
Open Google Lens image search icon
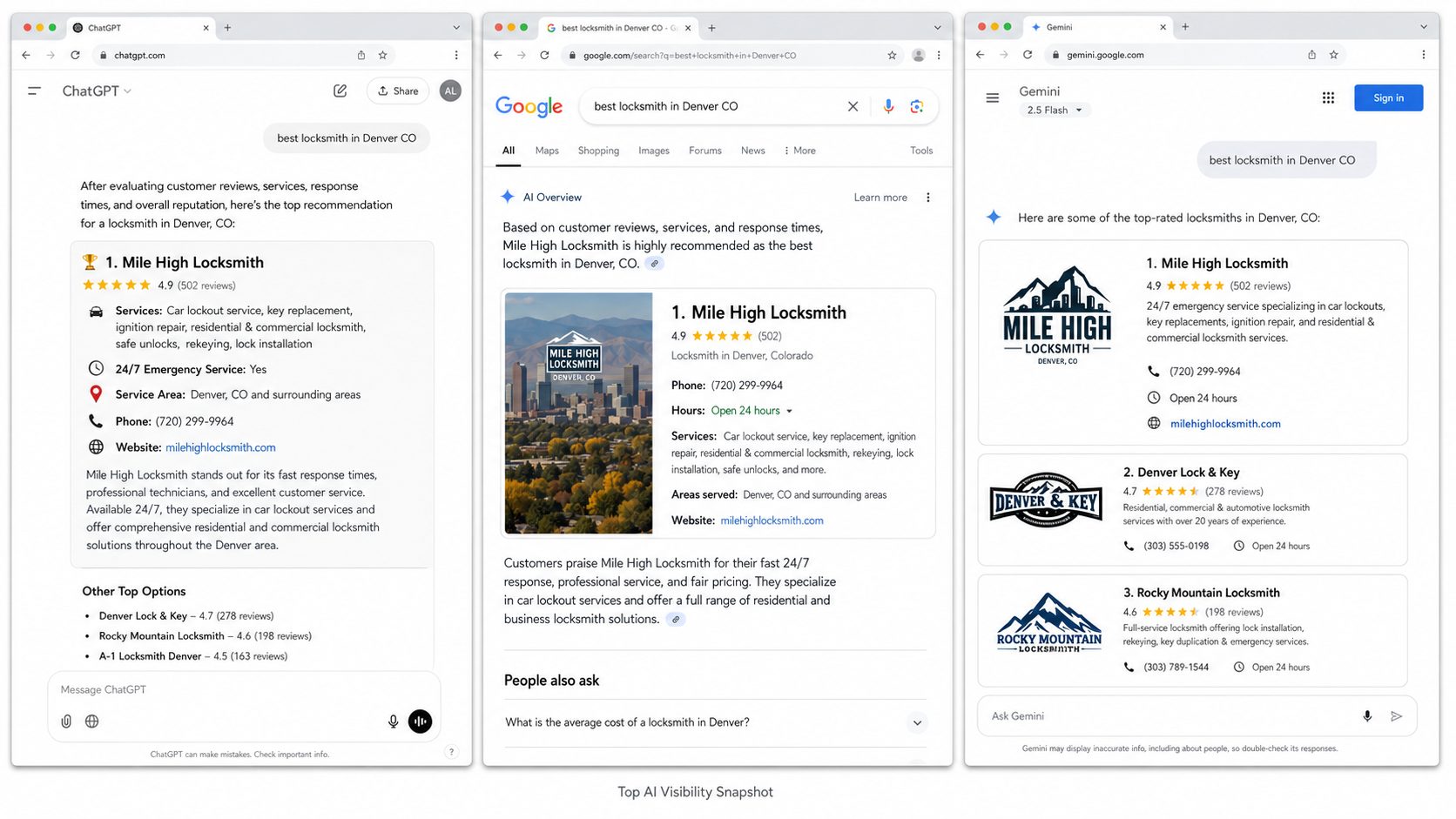point(917,106)
